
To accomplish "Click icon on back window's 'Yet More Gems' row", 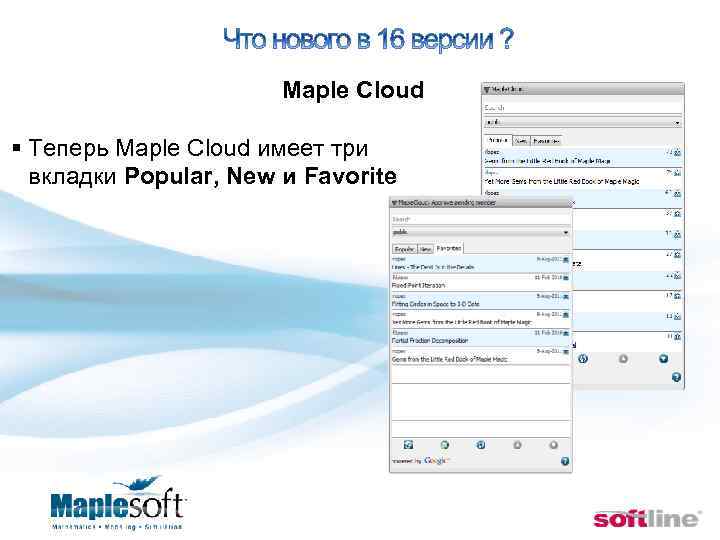I will [677, 173].
